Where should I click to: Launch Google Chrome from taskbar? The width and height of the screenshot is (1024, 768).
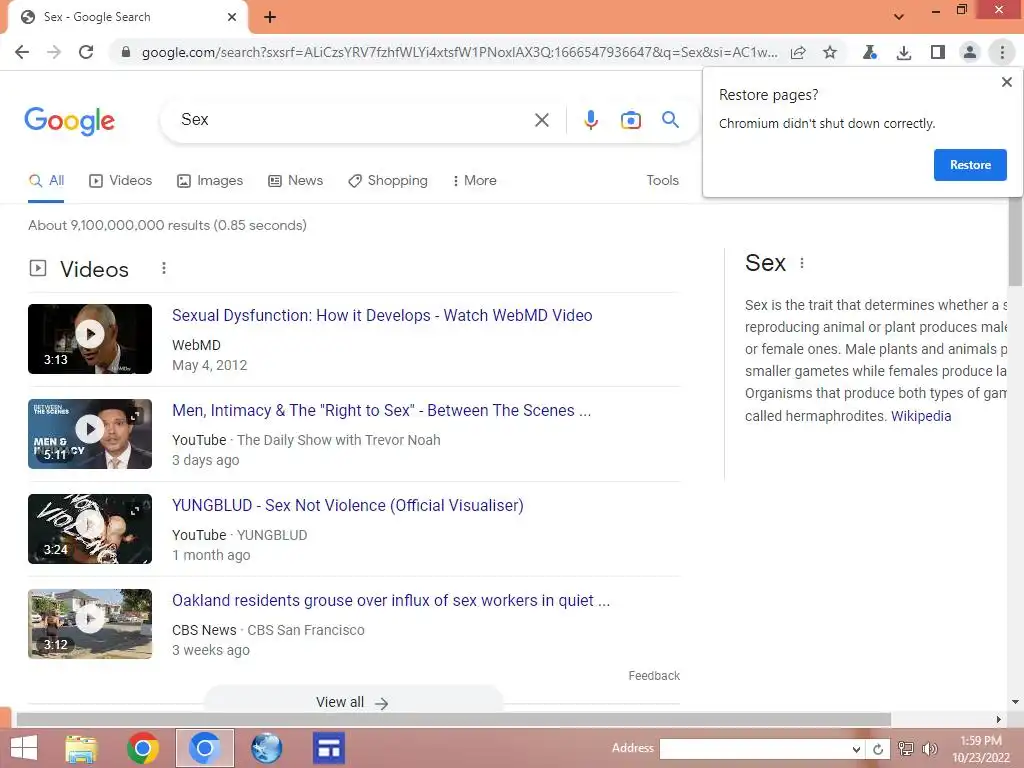coord(143,748)
